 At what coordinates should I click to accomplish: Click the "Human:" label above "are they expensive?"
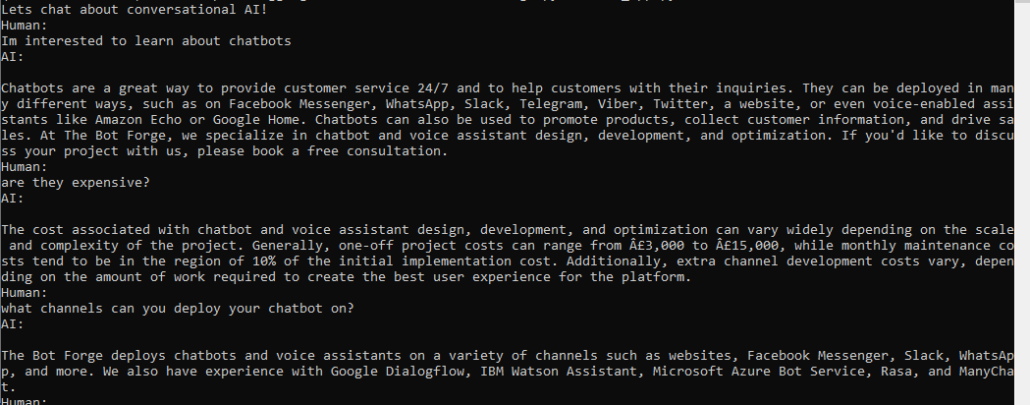pos(25,167)
